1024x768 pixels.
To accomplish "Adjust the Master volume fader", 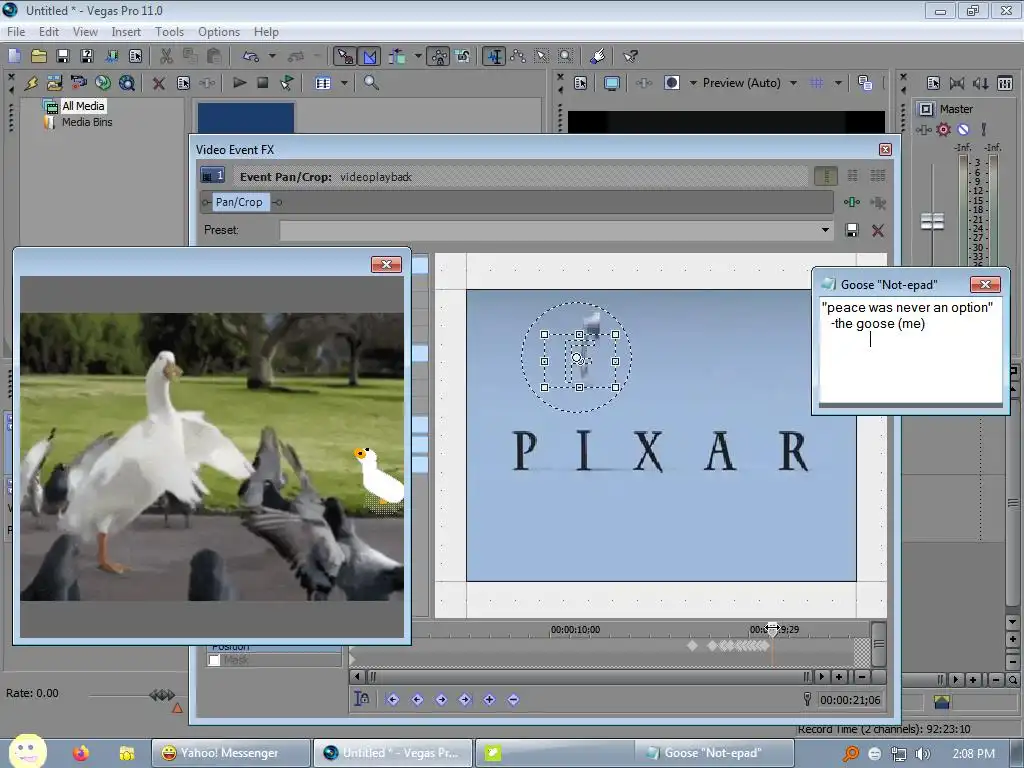I will pyautogui.click(x=932, y=221).
